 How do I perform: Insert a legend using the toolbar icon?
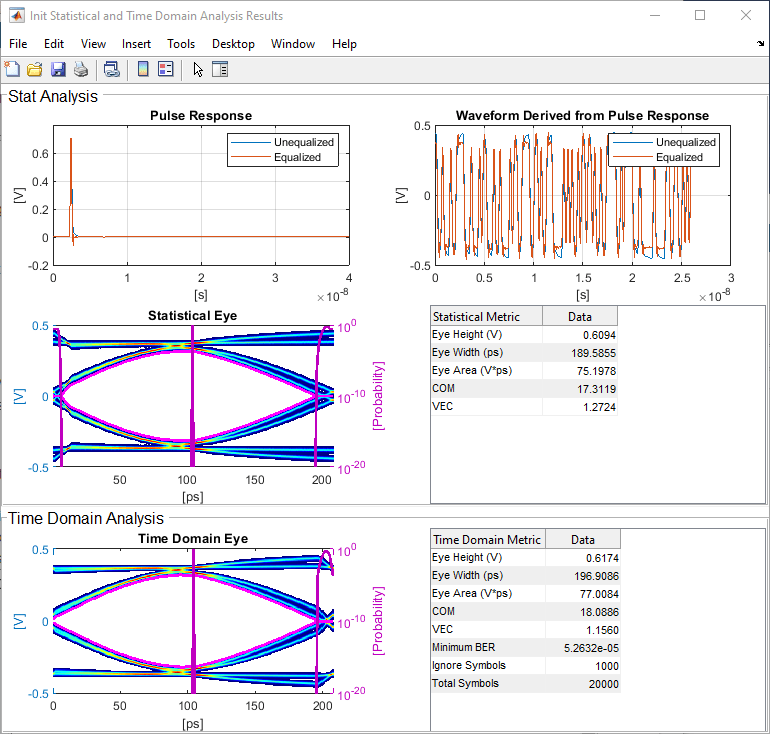click(x=166, y=69)
